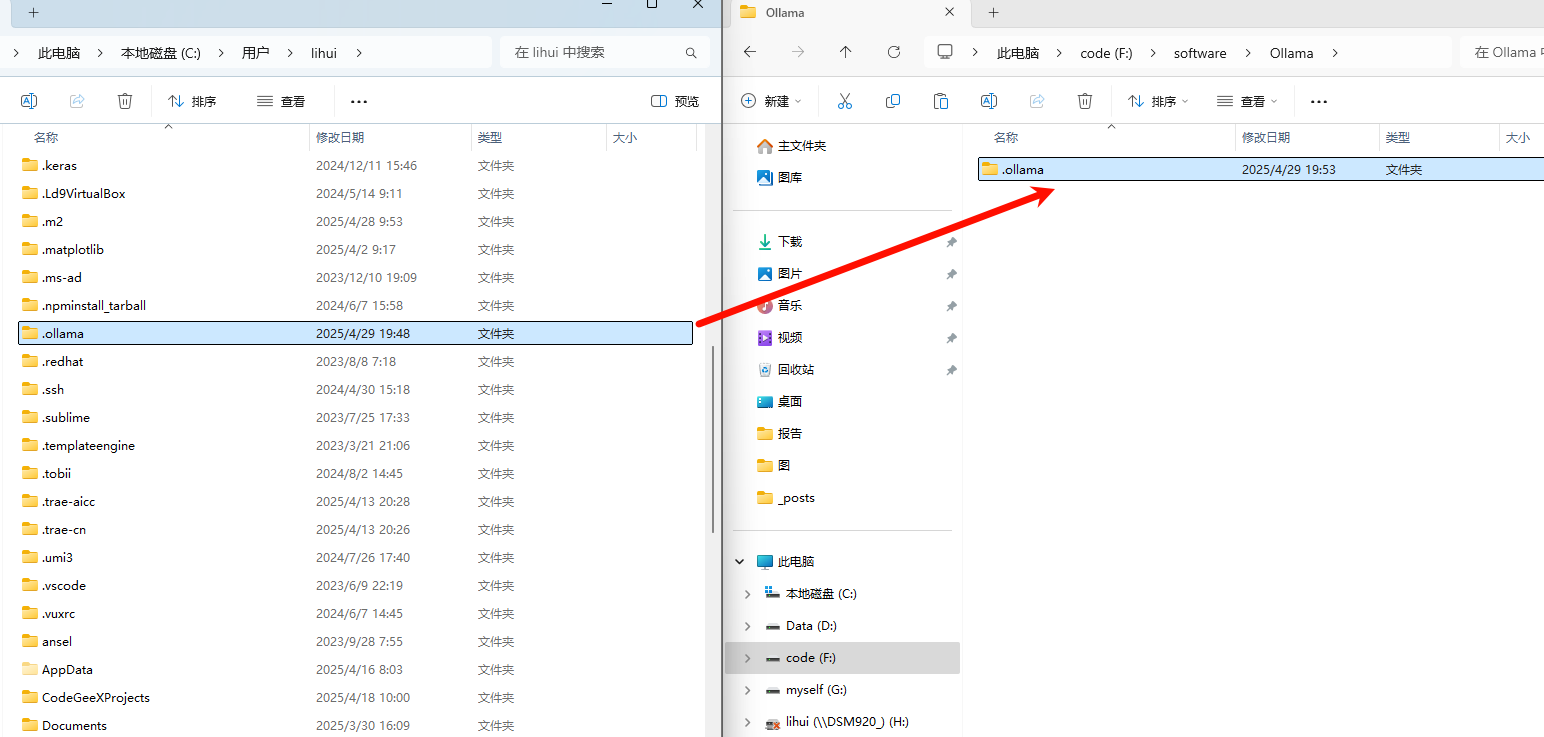
Task: Click the vertical scrollbar of left file list
Action: 712,440
